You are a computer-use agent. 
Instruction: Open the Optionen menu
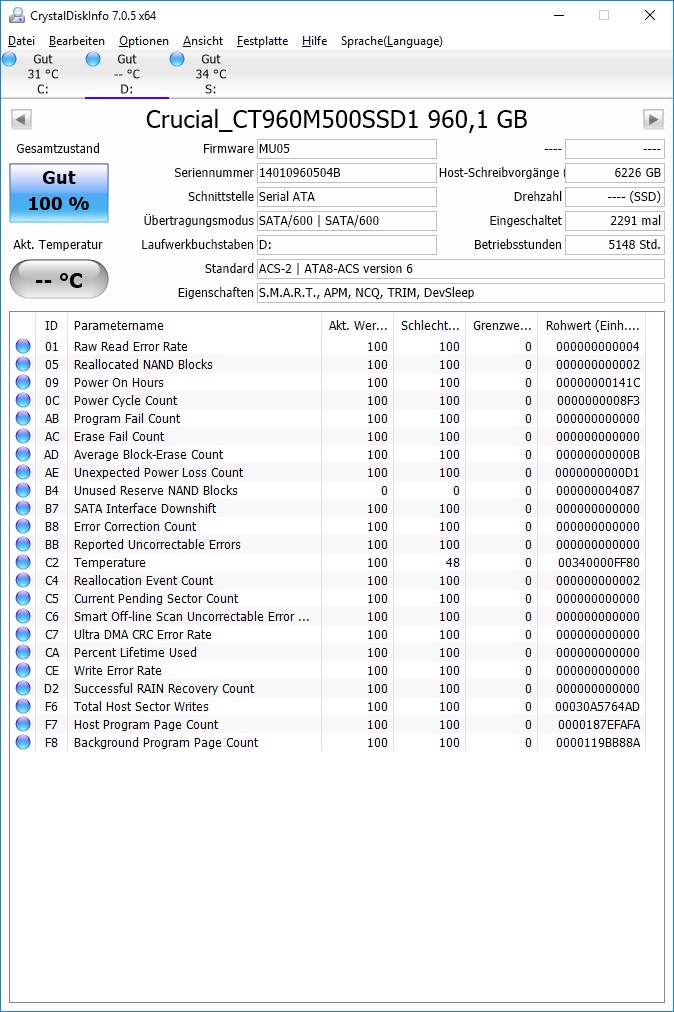click(x=144, y=41)
